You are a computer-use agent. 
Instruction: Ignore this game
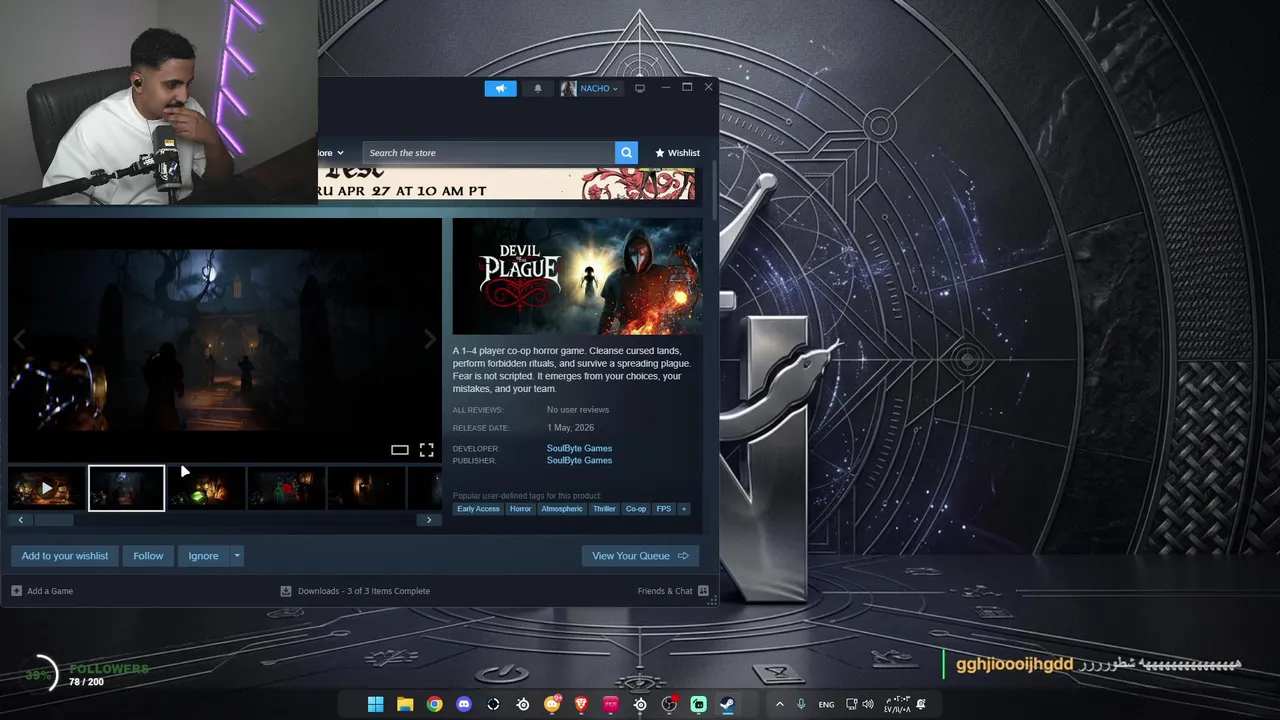click(203, 556)
